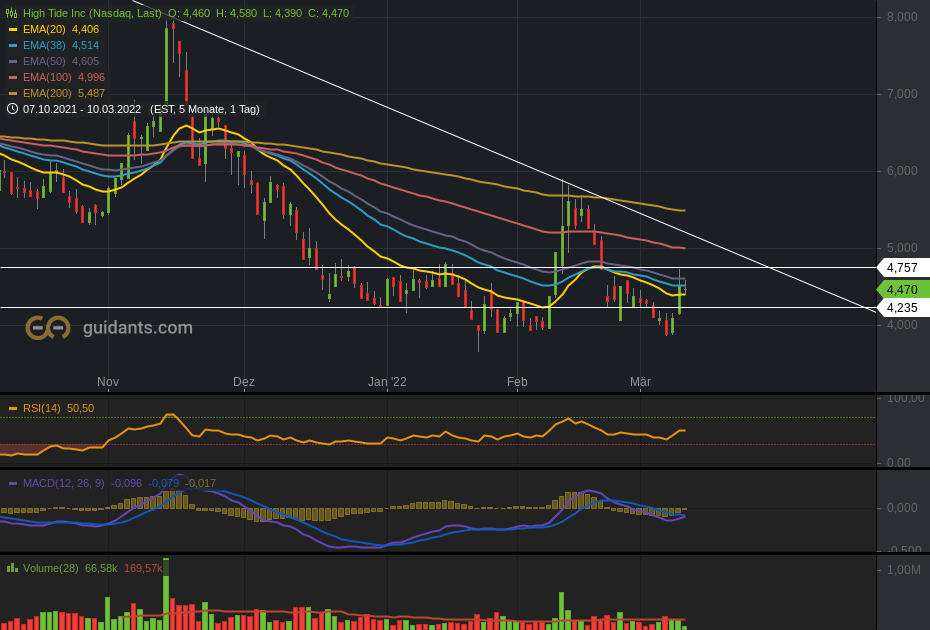Viewport: 930px width, 630px height.
Task: Click the cyan EMA(38) line swatch
Action: [12, 45]
